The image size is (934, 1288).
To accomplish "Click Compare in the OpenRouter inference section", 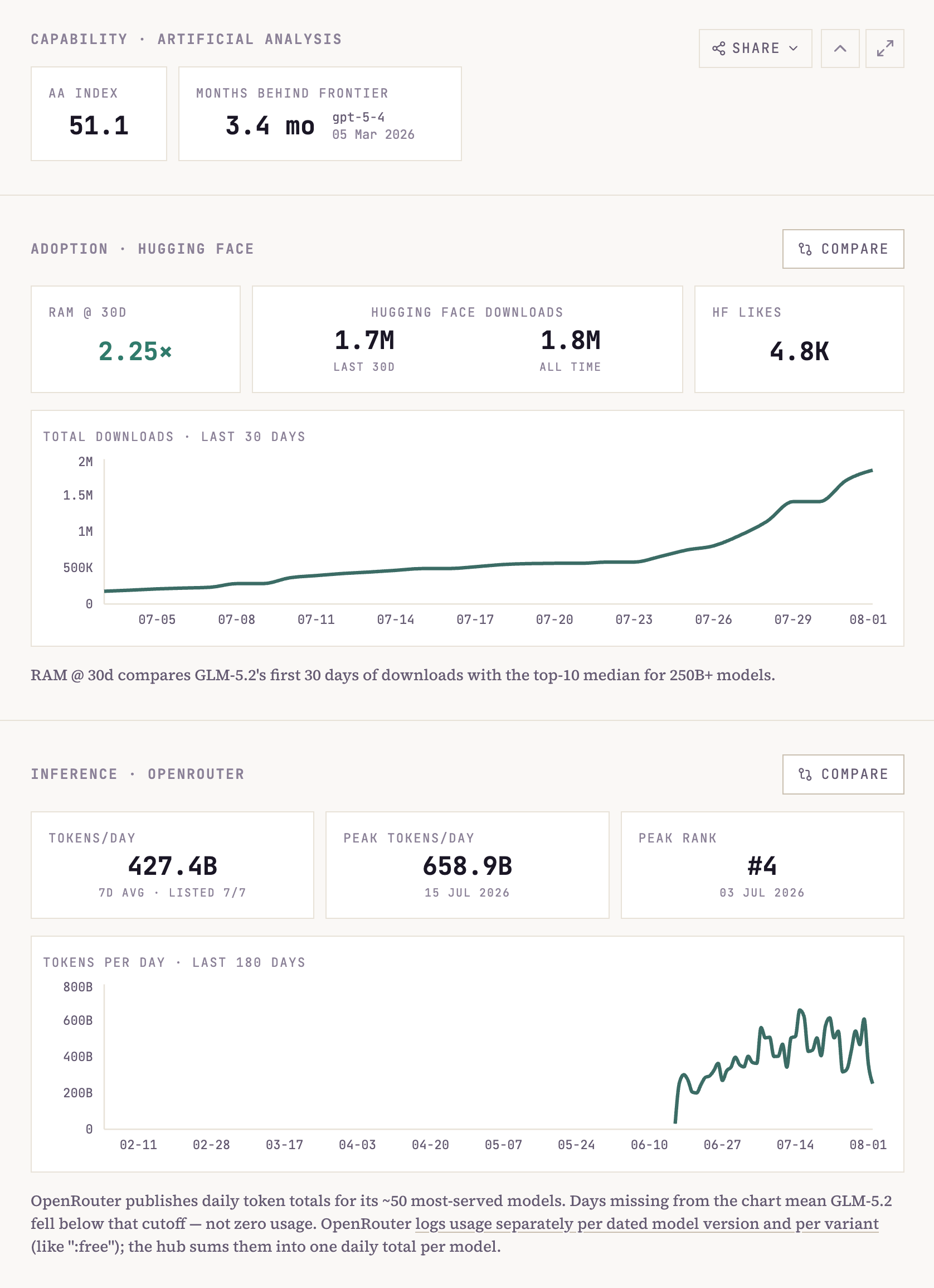I will (x=843, y=774).
